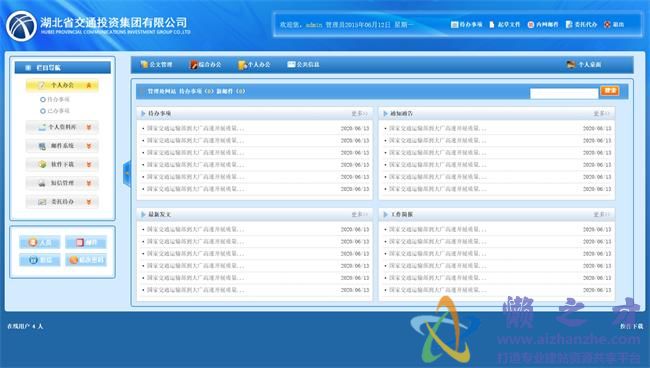
Task: Open the 综合办公 menu
Action: tap(206, 64)
